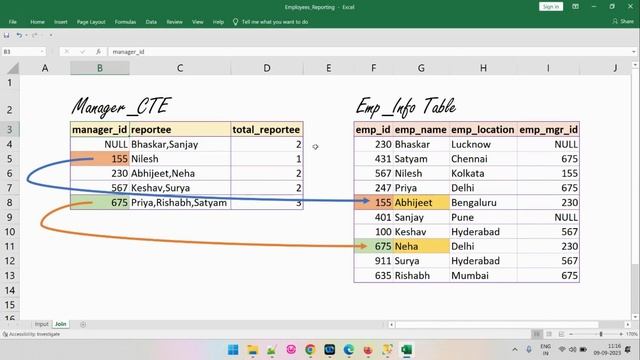
Task: Select the highlighted Neha cell
Action: (x=421, y=246)
